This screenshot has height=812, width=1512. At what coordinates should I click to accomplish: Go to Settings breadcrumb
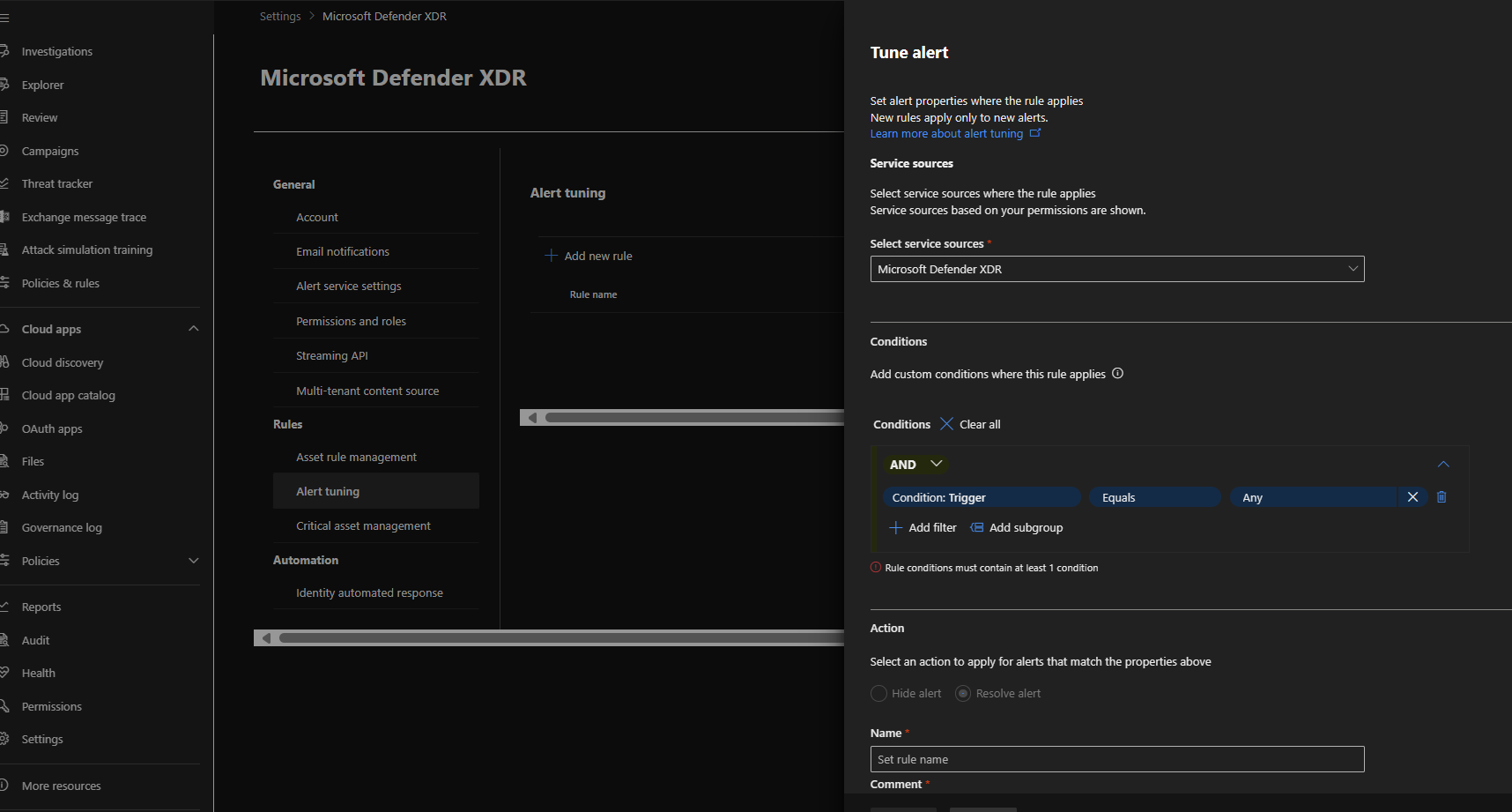tap(280, 16)
